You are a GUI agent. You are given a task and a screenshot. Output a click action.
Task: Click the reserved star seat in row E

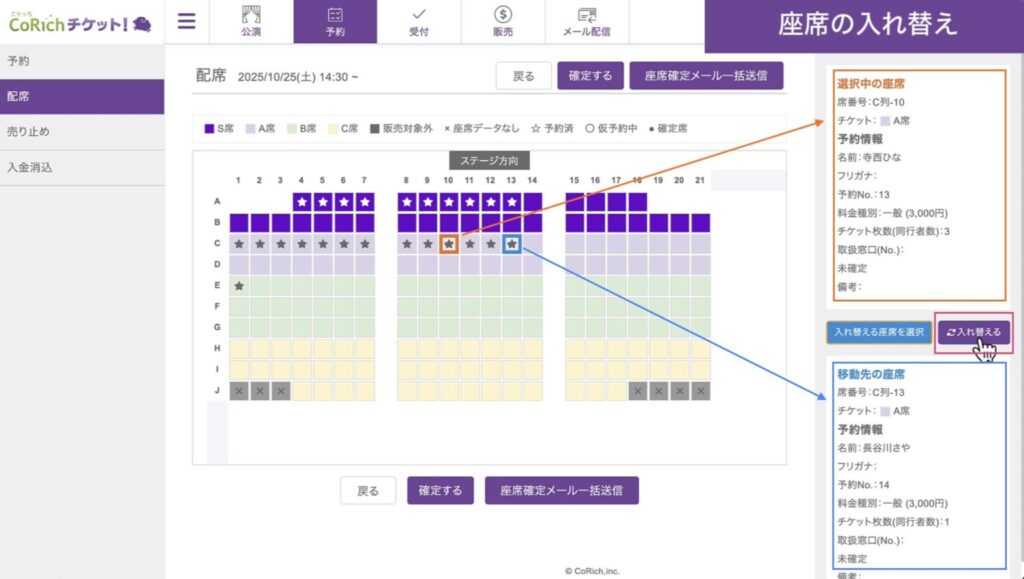click(x=239, y=286)
